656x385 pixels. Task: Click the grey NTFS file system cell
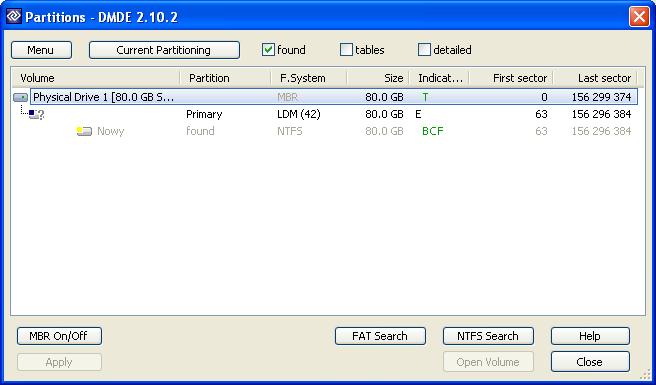click(290, 131)
